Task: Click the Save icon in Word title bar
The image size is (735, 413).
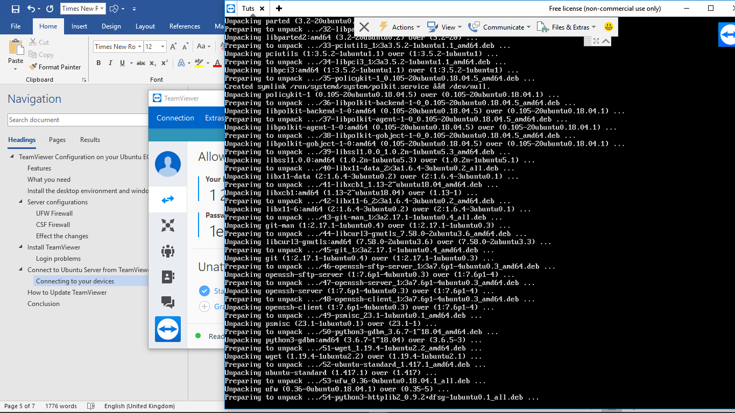Action: pyautogui.click(x=15, y=8)
